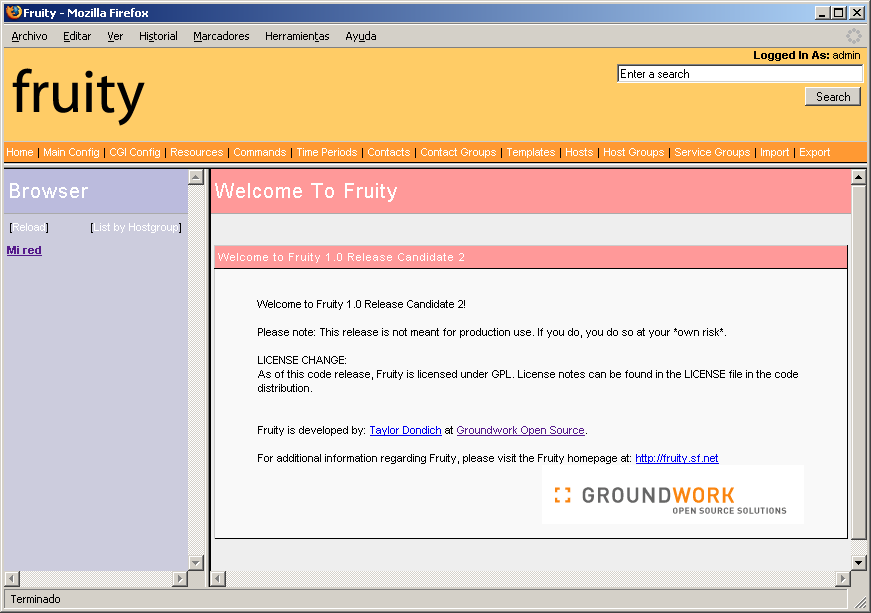Click Browser panel scroll left arrow

[12, 579]
